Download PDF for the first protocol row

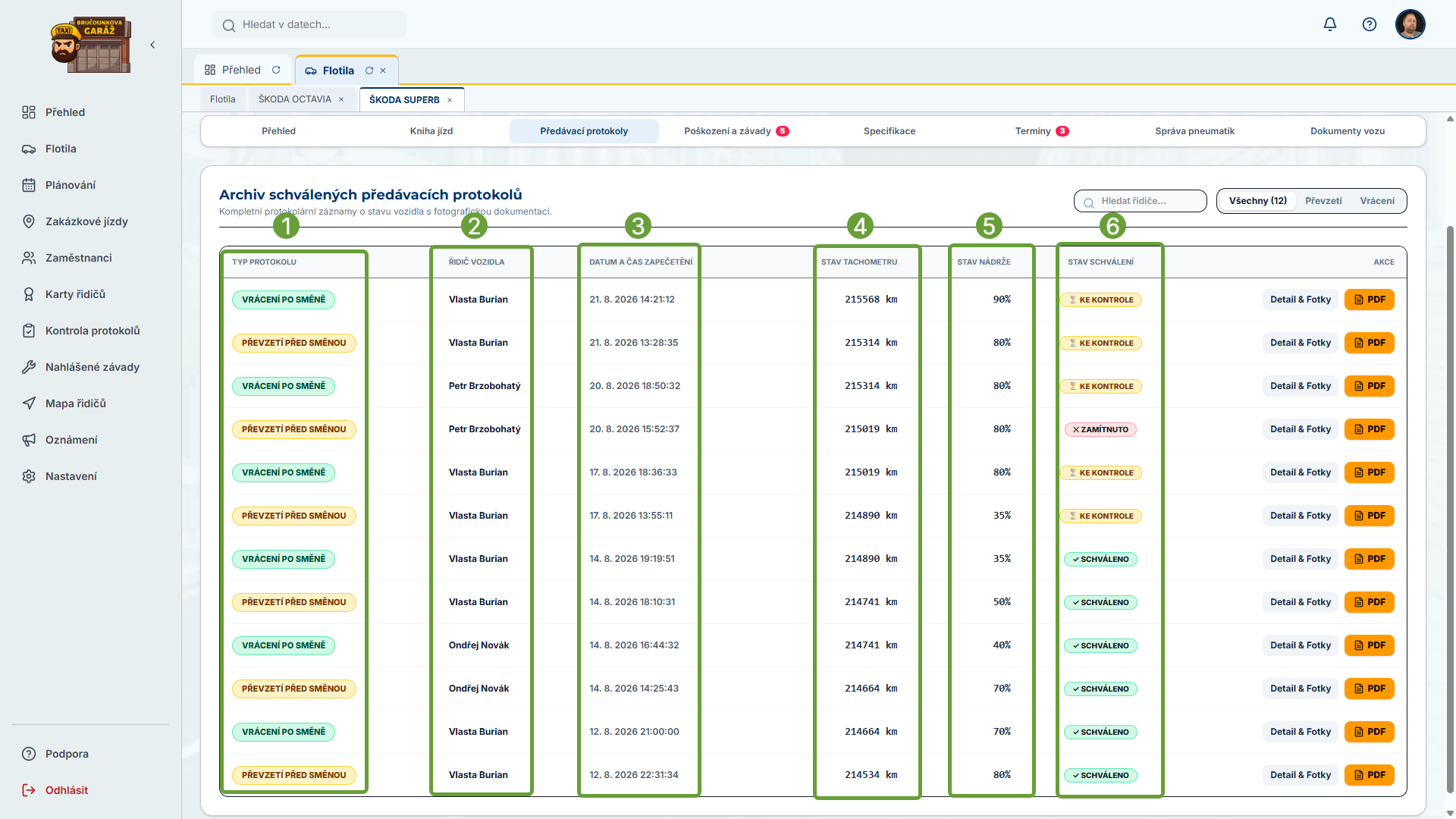point(1370,300)
